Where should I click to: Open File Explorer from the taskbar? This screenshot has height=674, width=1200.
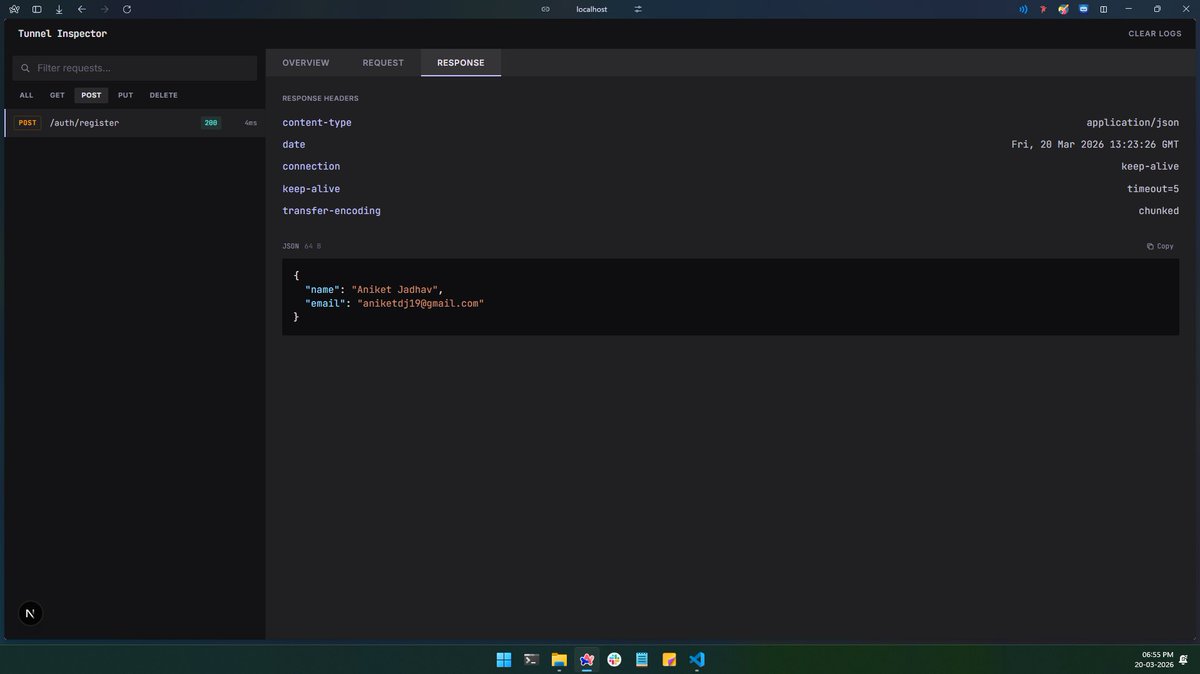559,660
